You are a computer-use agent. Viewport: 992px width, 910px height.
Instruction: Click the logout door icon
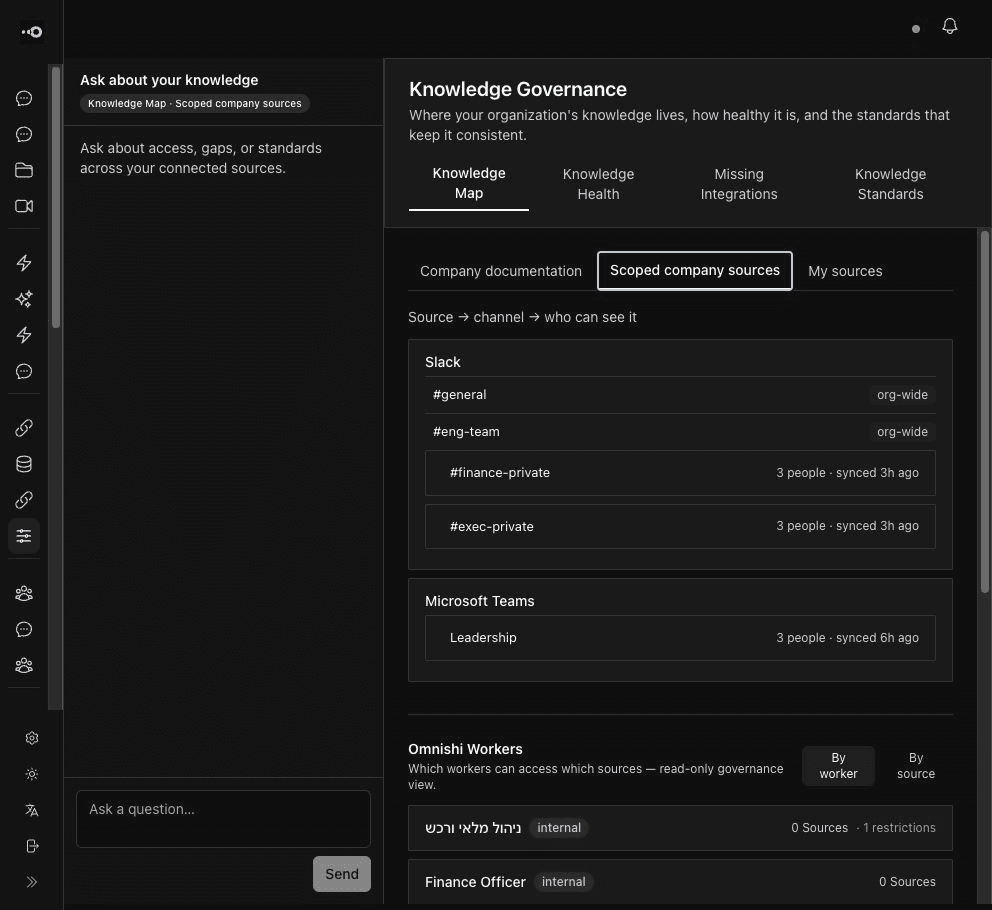pyautogui.click(x=32, y=846)
